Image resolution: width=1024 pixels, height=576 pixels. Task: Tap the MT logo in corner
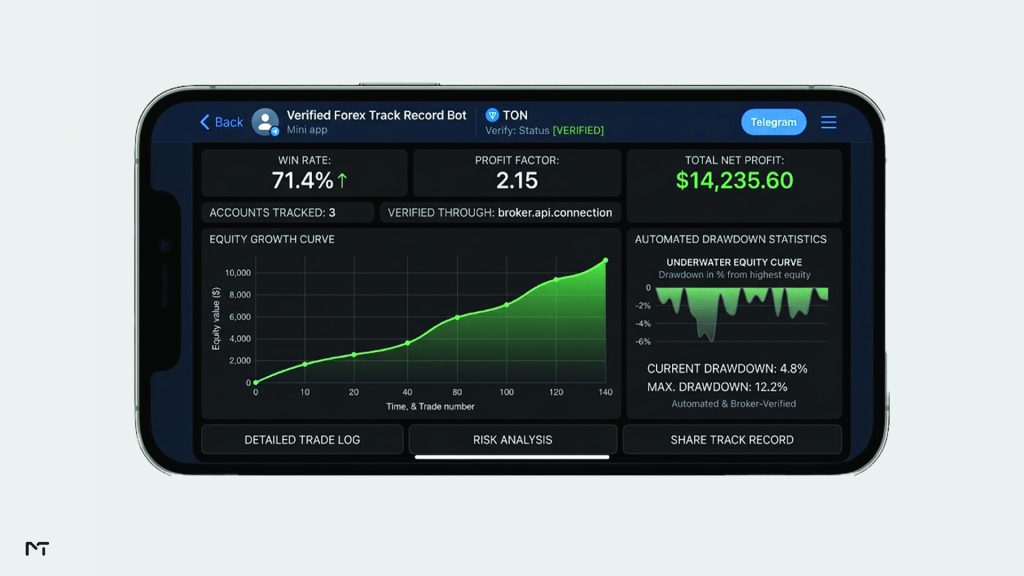pos(37,549)
